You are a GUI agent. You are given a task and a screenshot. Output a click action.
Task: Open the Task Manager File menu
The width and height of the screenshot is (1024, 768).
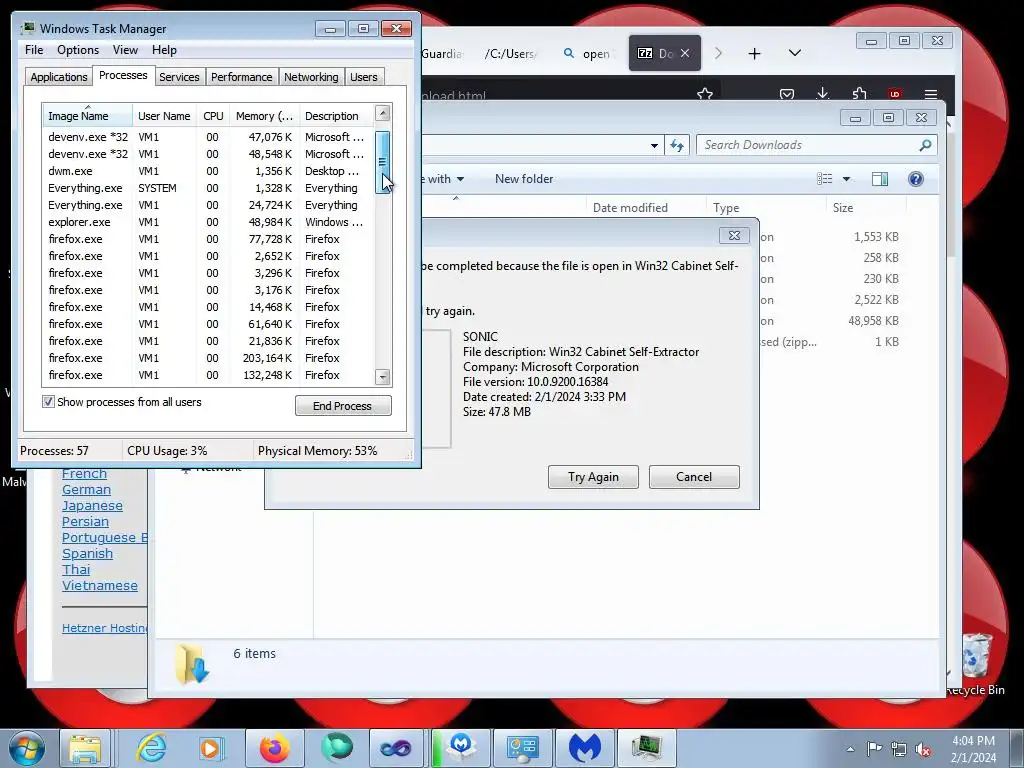[x=34, y=50]
